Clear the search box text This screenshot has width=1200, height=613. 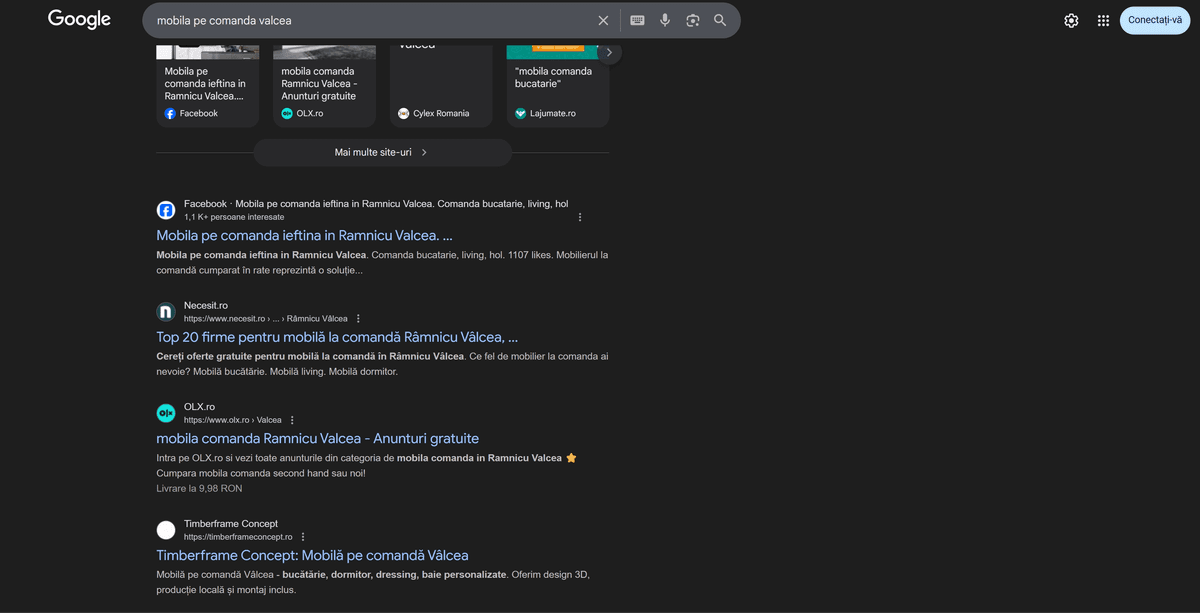(x=603, y=20)
